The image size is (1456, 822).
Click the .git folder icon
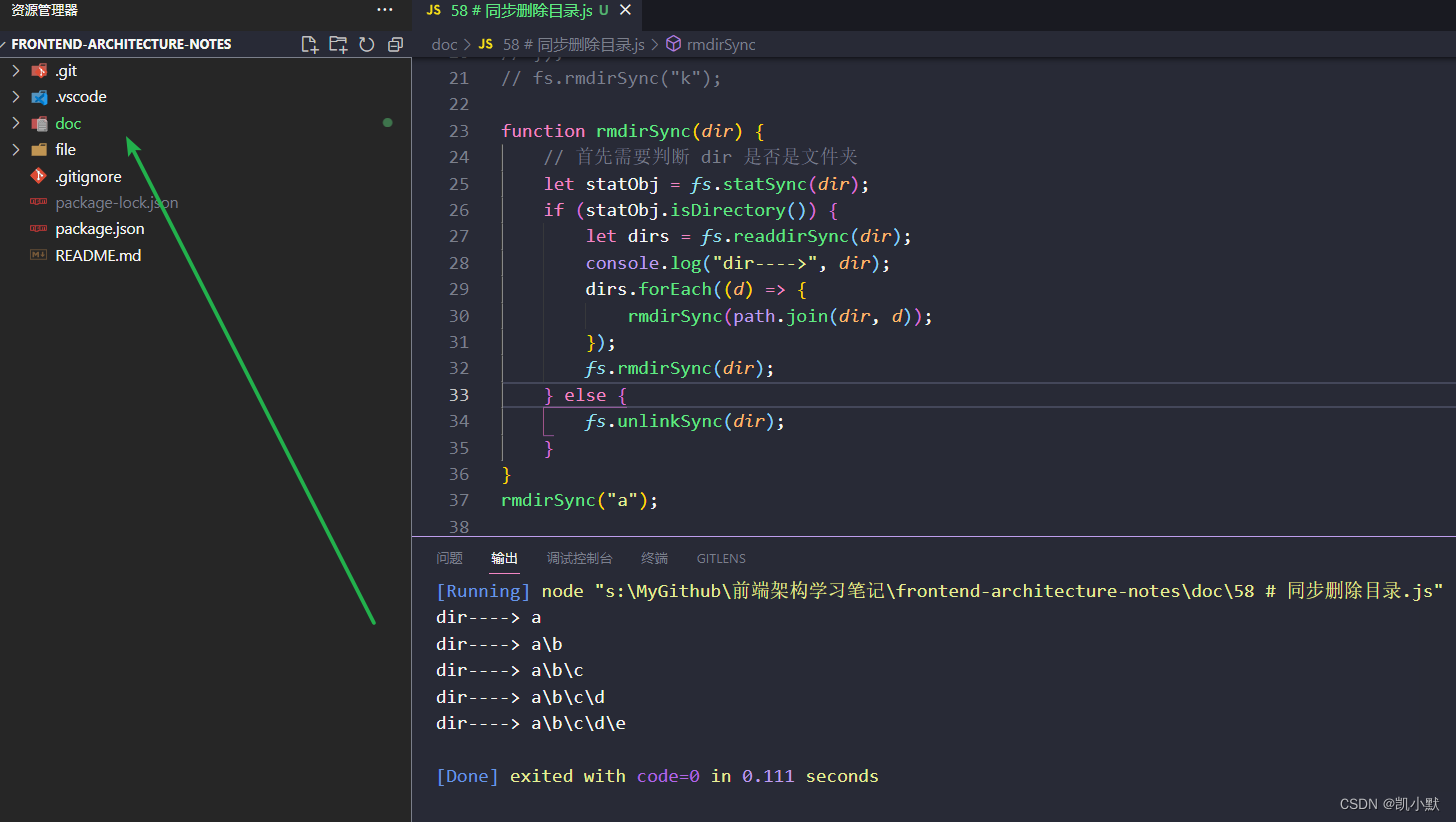click(39, 71)
